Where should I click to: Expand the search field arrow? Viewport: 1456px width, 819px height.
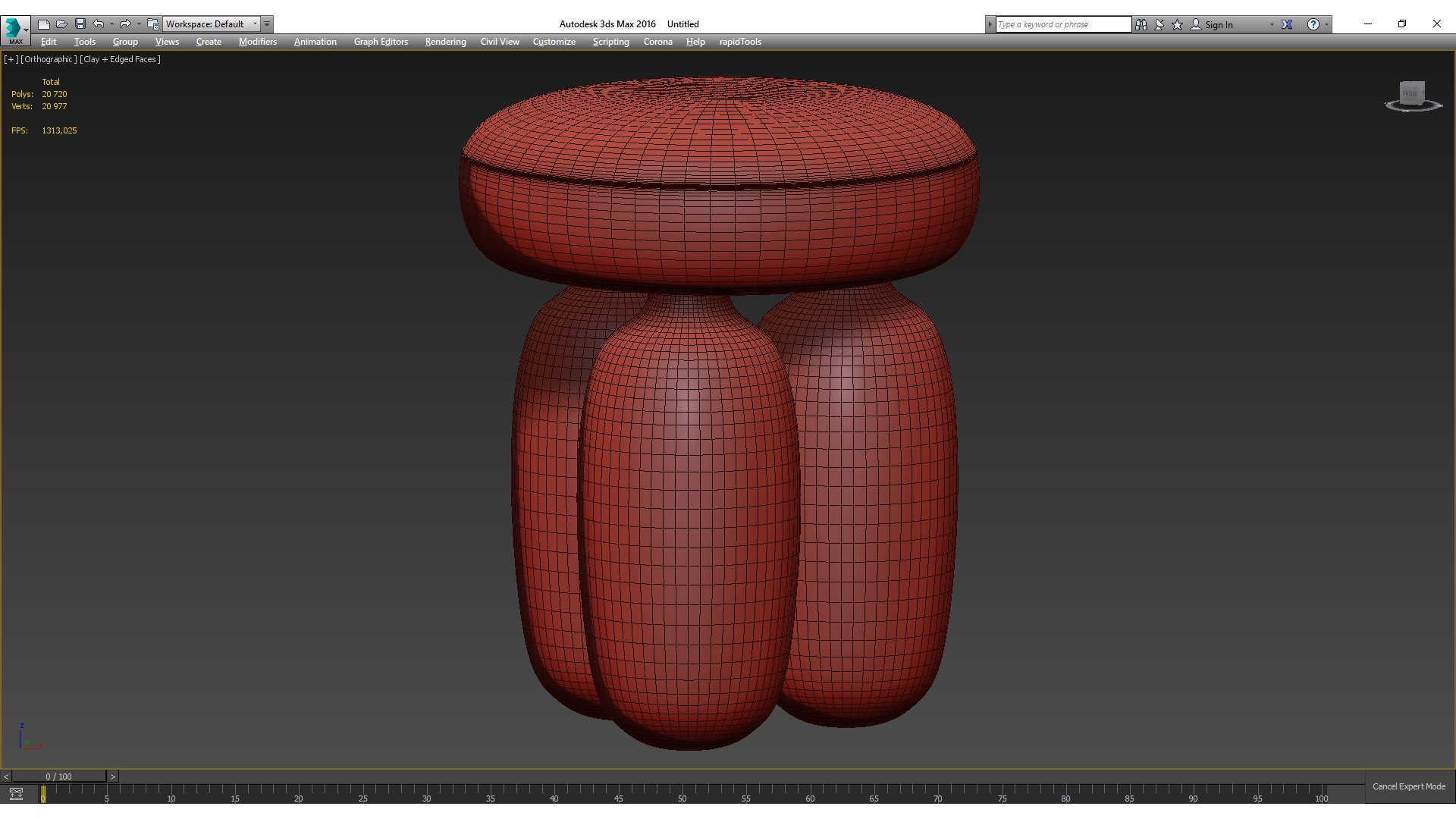[x=990, y=24]
